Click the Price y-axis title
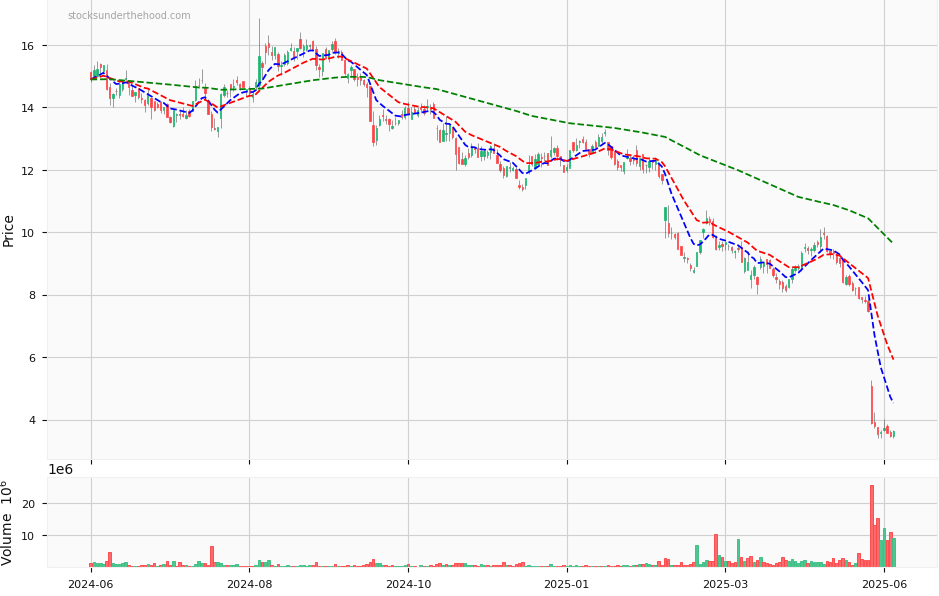The image size is (939, 596). [9, 230]
